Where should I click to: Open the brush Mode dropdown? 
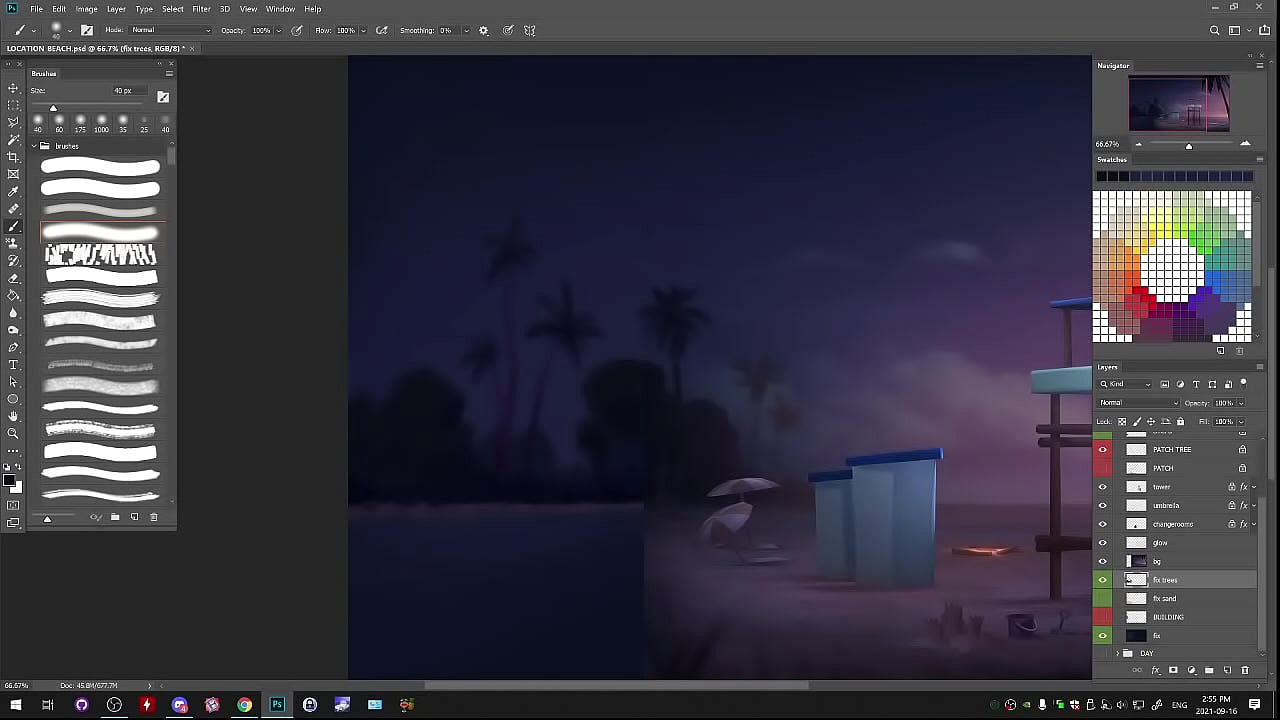[171, 31]
